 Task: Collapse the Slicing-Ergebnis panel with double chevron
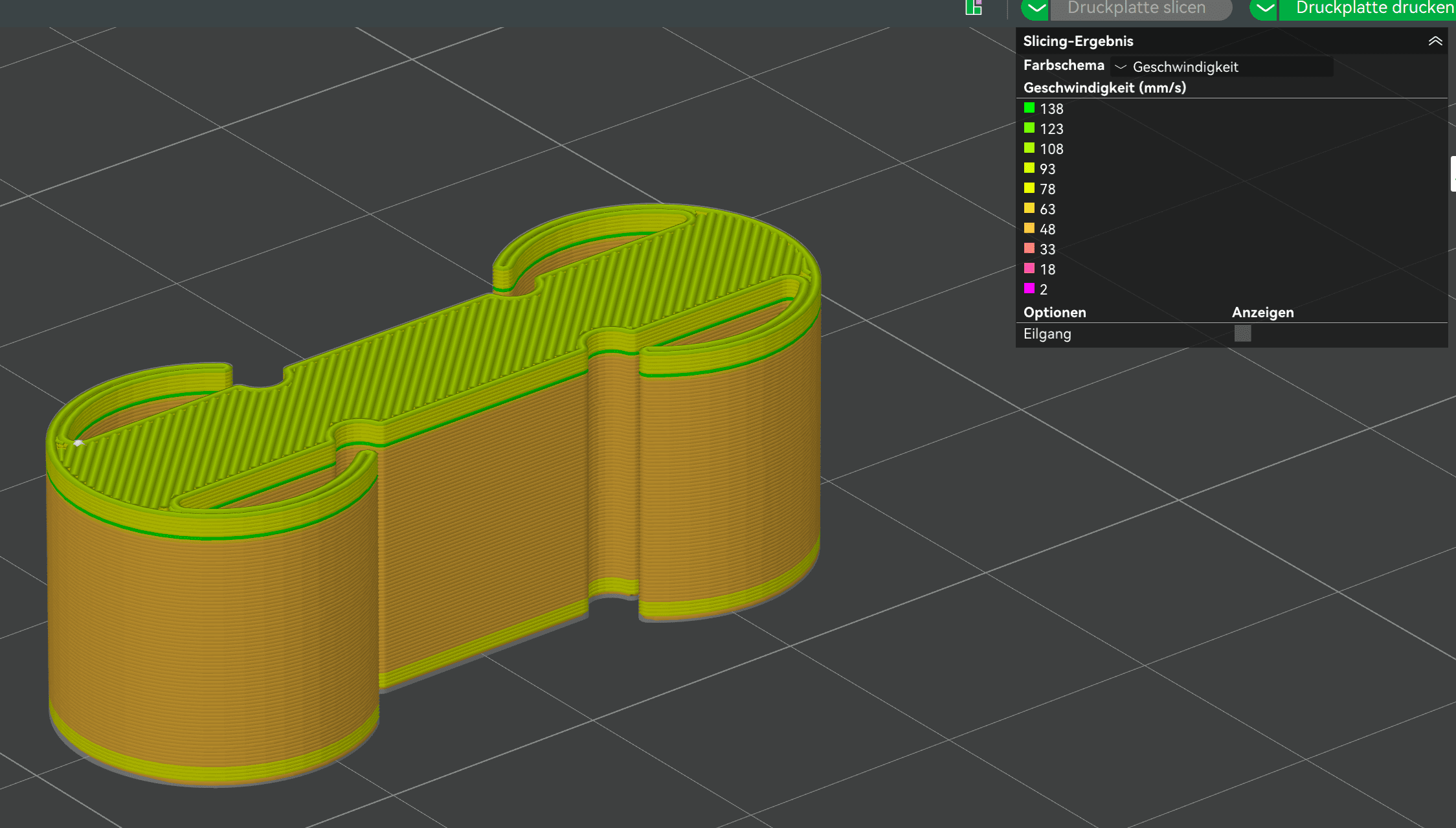coord(1435,41)
